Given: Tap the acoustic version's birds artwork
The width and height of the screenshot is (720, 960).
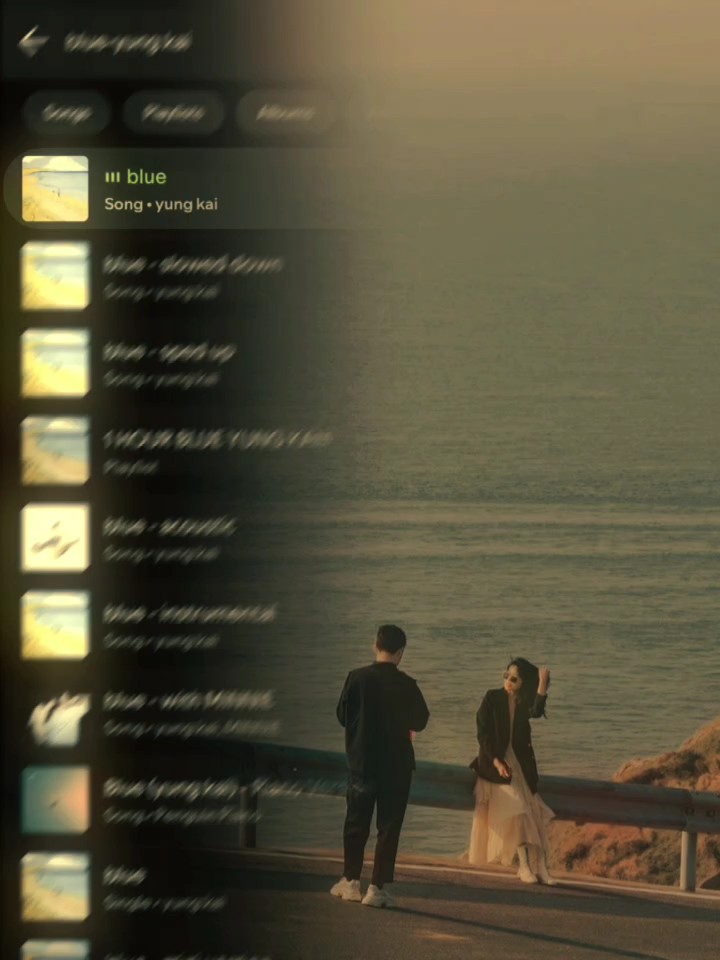Looking at the screenshot, I should click(x=55, y=537).
